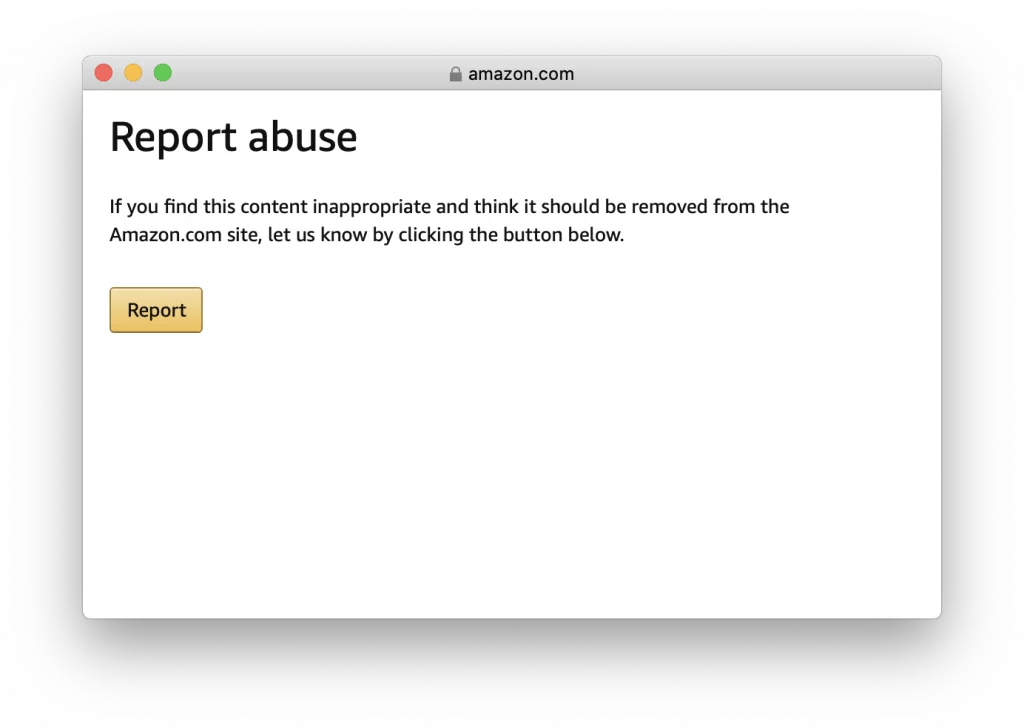Image resolution: width=1024 pixels, height=728 pixels.
Task: Click the first line of body text
Action: coord(449,207)
